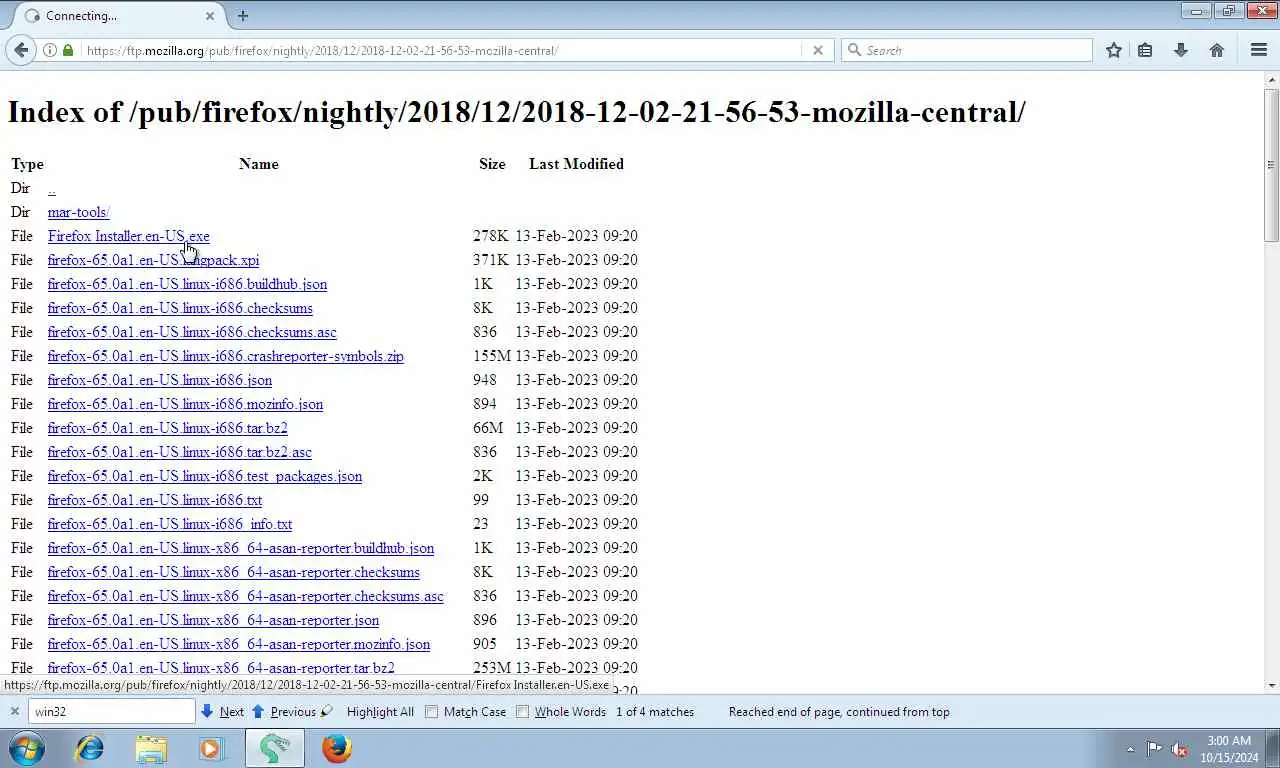The height and width of the screenshot is (768, 1280).
Task: Close the find bar
Action: point(14,712)
